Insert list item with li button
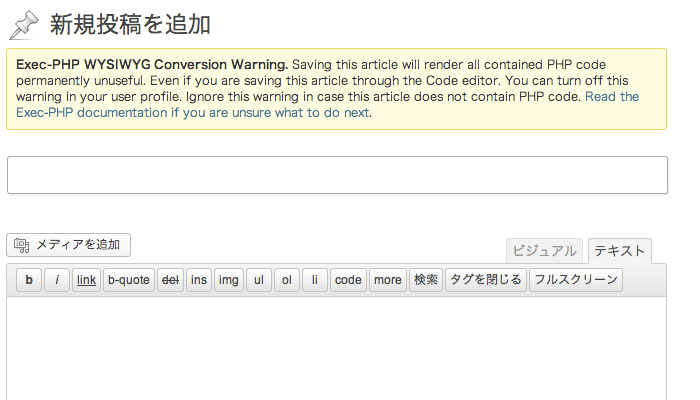 coord(314,280)
